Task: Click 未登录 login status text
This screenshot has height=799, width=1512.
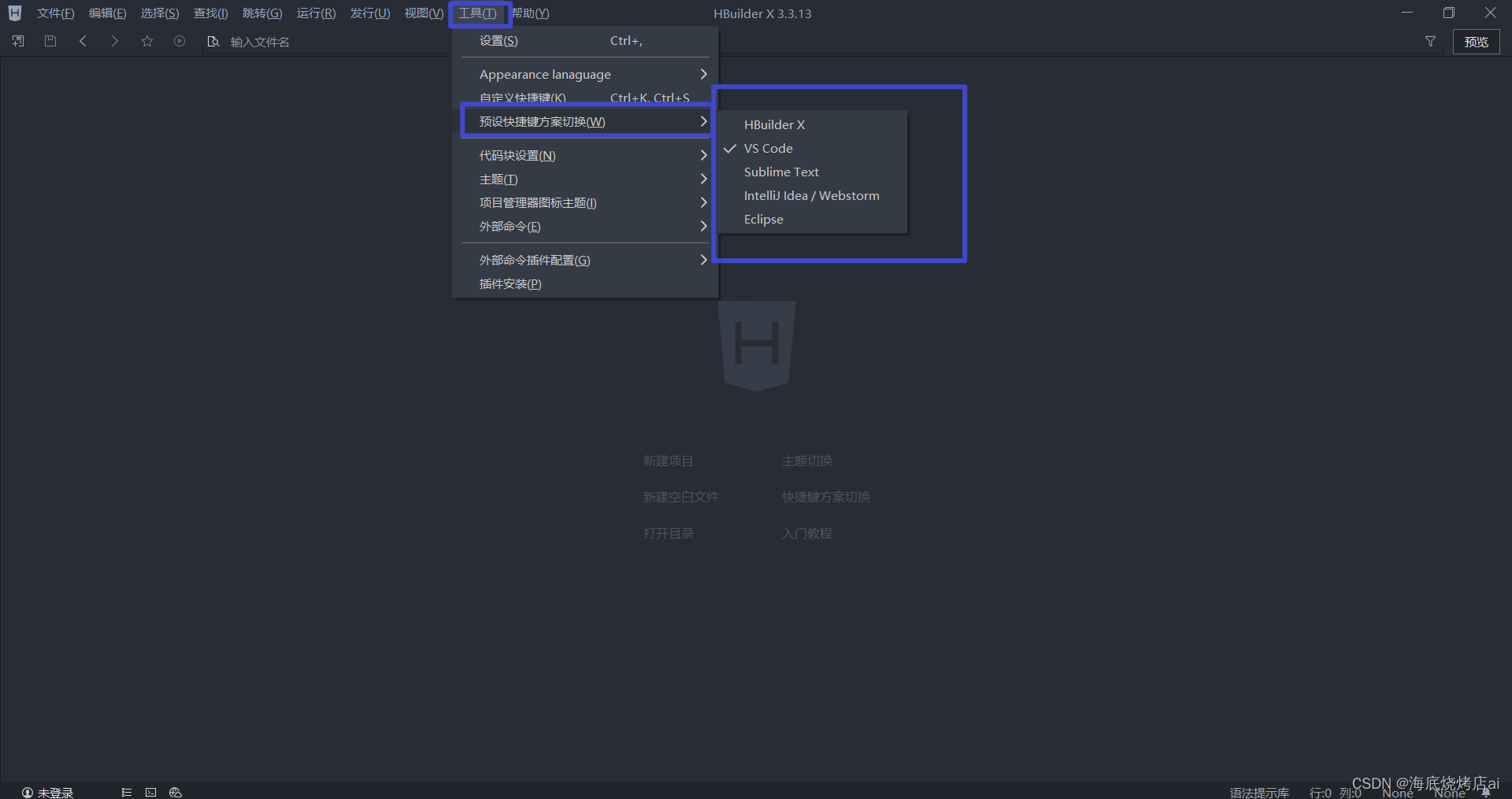Action: tap(55, 793)
